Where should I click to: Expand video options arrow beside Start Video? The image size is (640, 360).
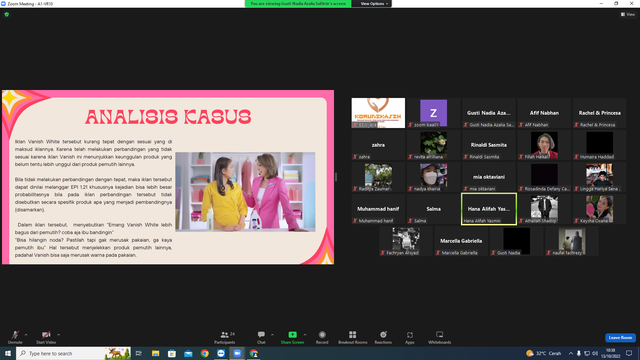59,335
